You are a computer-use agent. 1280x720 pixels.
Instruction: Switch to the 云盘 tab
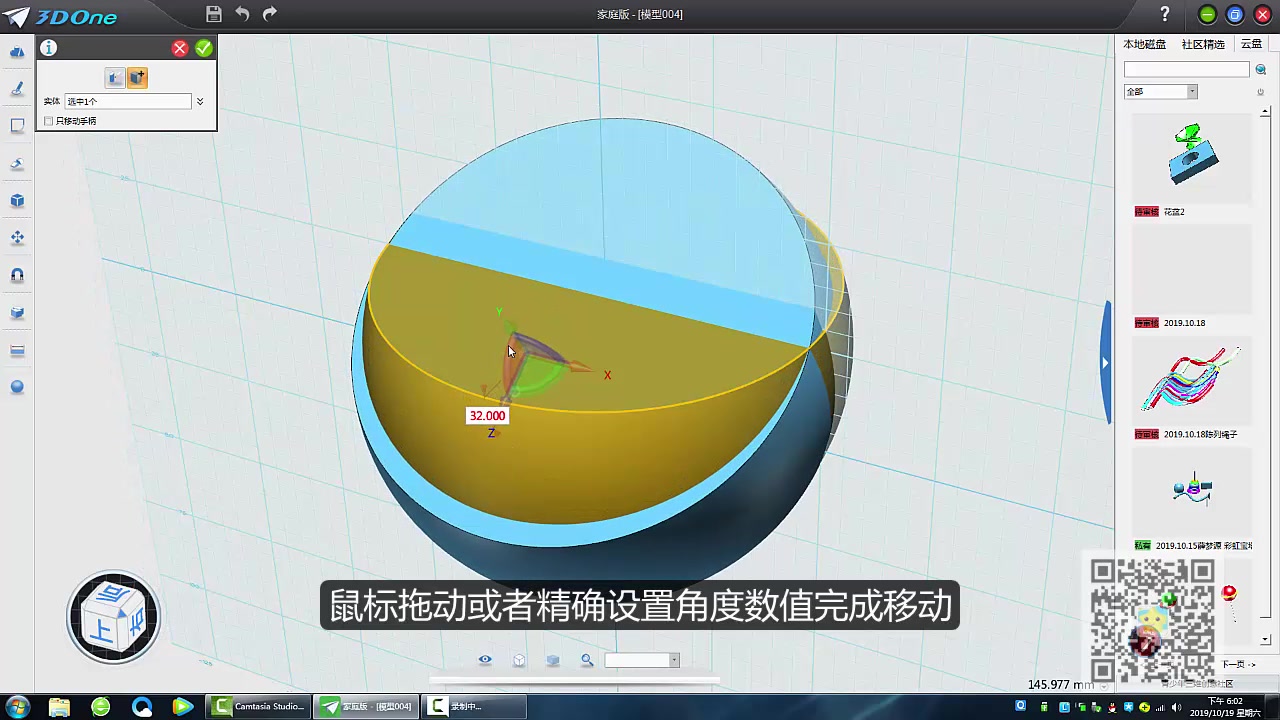click(x=1251, y=44)
